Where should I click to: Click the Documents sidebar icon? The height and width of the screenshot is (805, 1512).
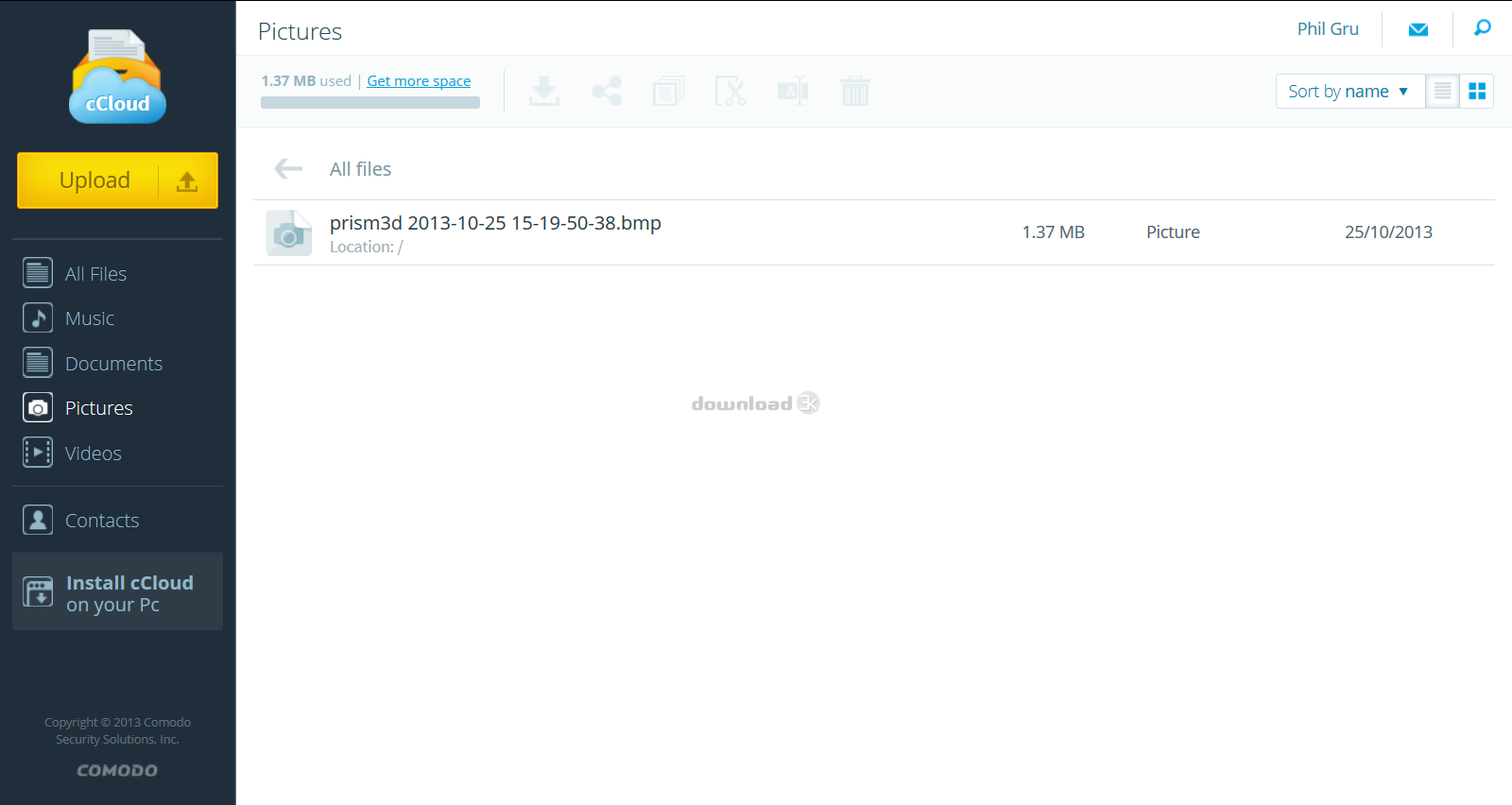(x=38, y=363)
